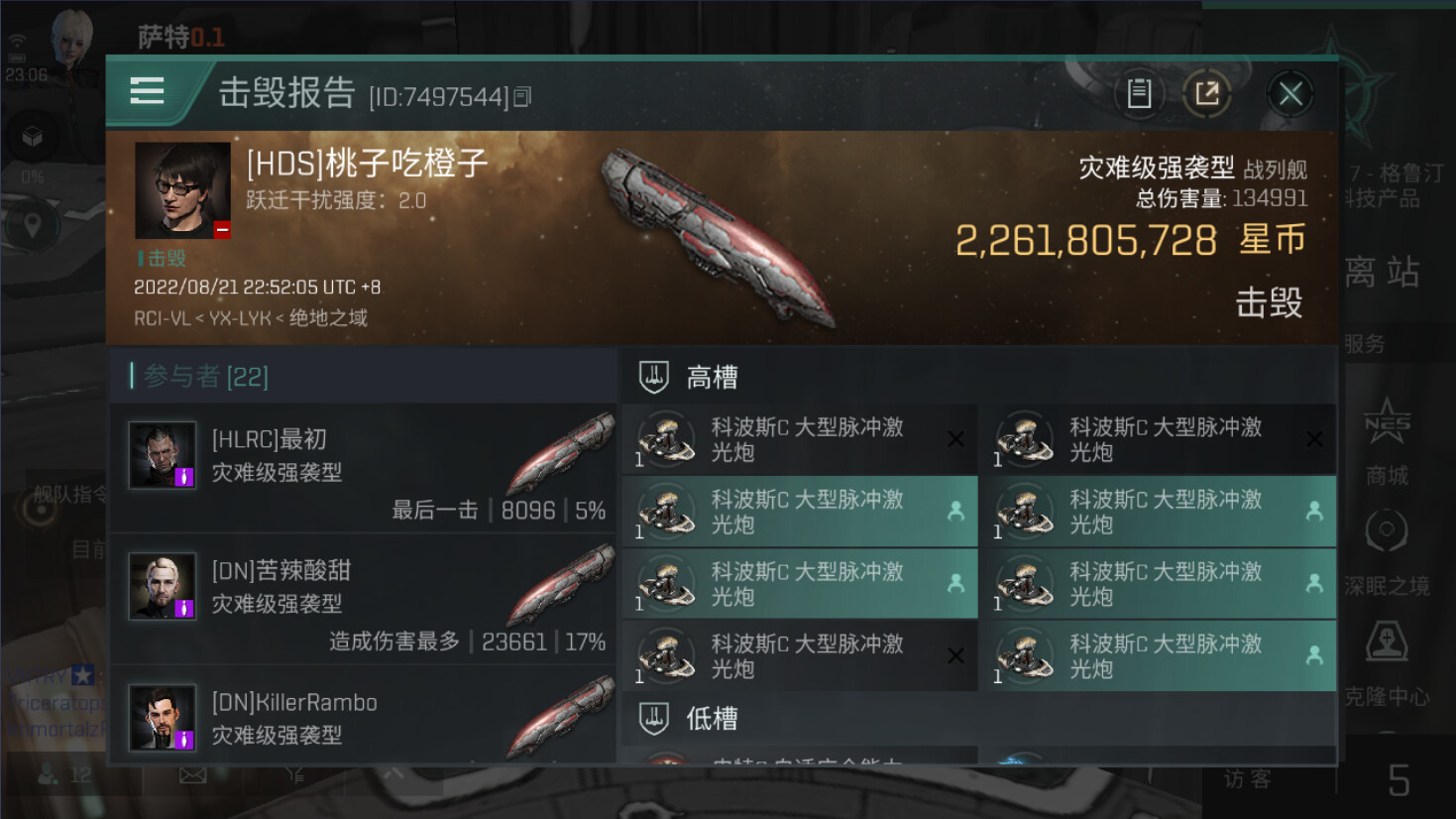The width and height of the screenshot is (1456, 819).
Task: Open participant [HLRC]最初 entry
Action: (363, 468)
